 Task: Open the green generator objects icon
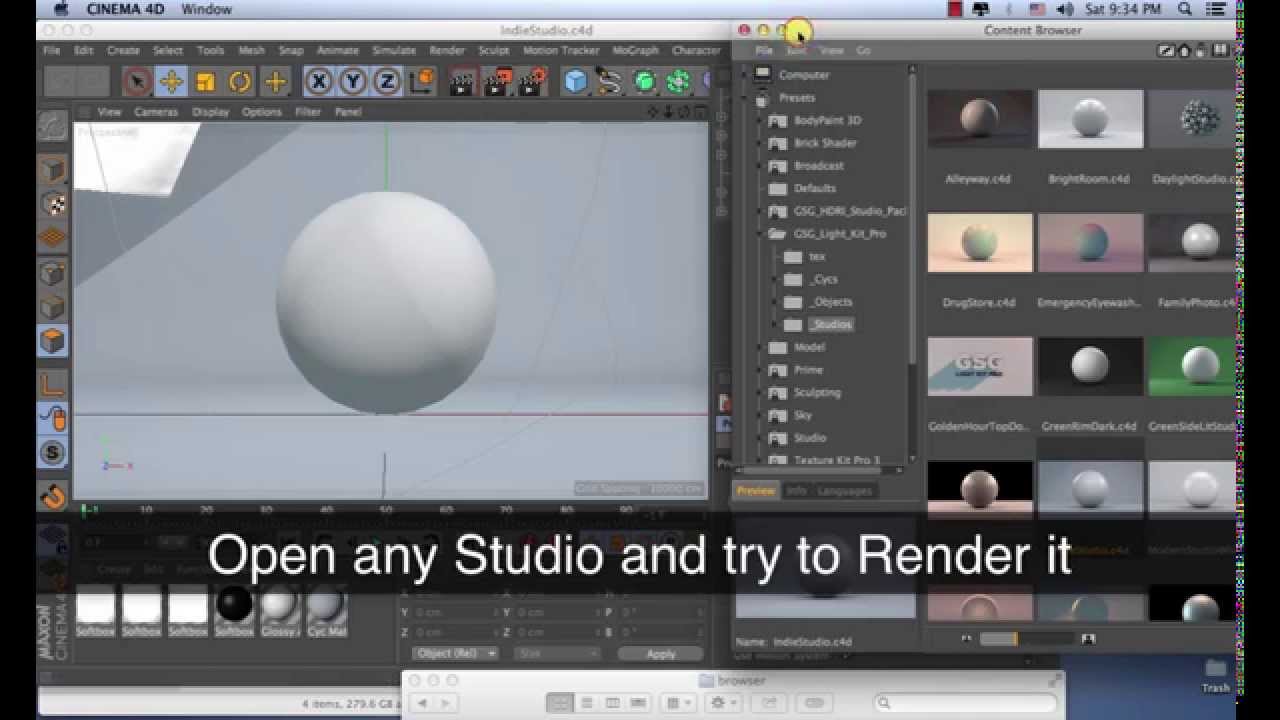coord(645,81)
